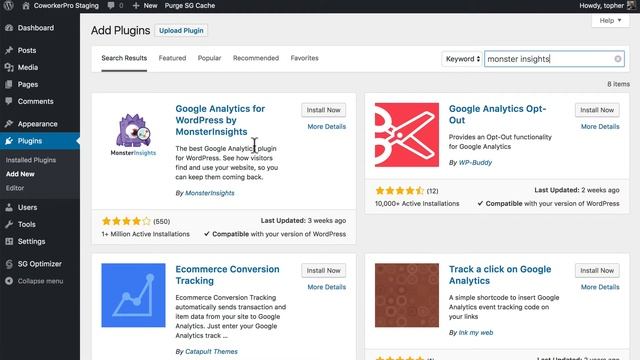Click the '8 items' results count

point(618,84)
